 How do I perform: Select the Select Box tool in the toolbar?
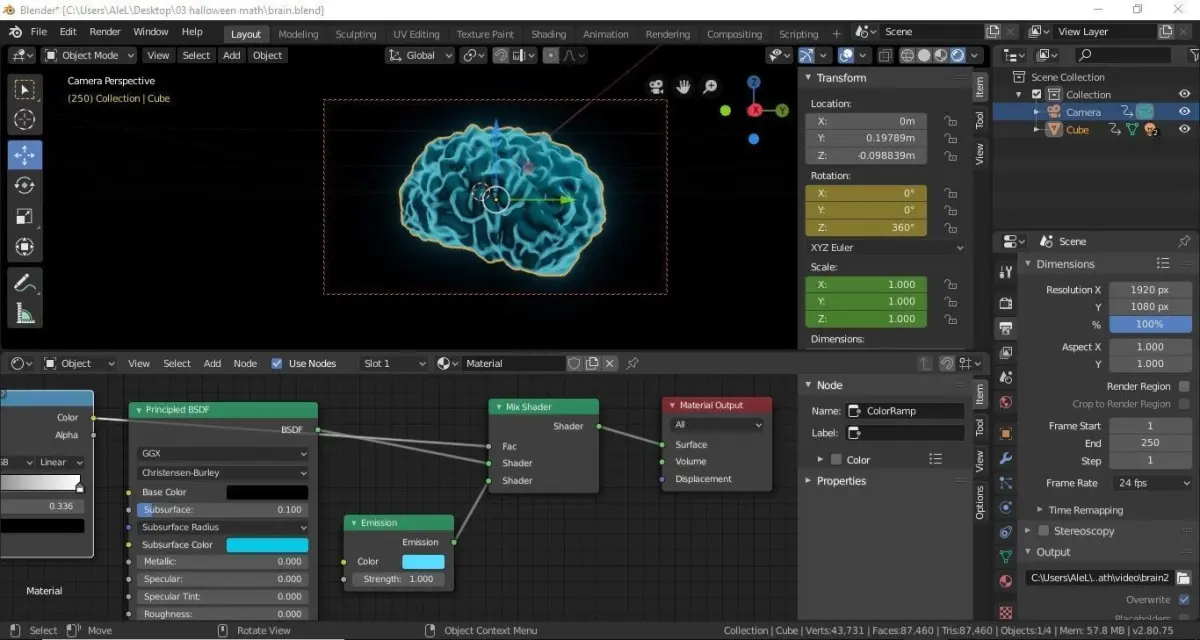coord(25,90)
